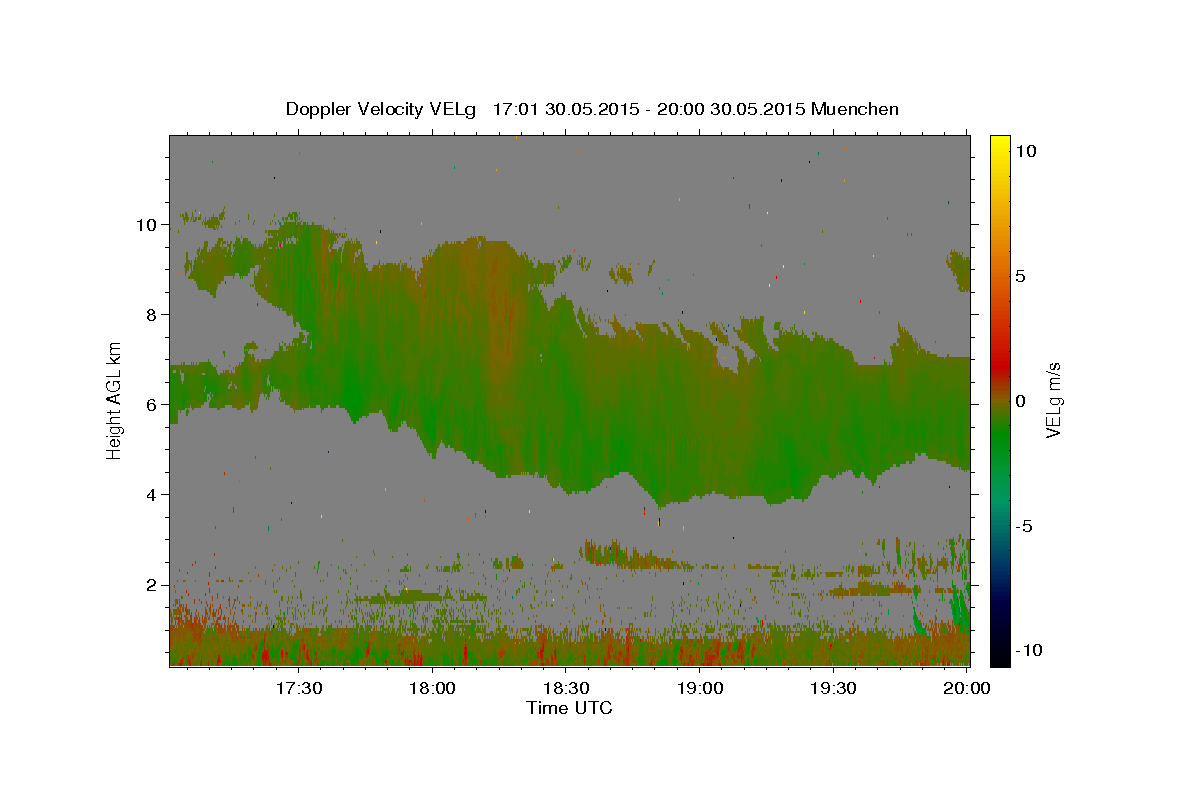Click the 'Time UTC' axis label
The height and width of the screenshot is (800, 1200).
click(570, 708)
